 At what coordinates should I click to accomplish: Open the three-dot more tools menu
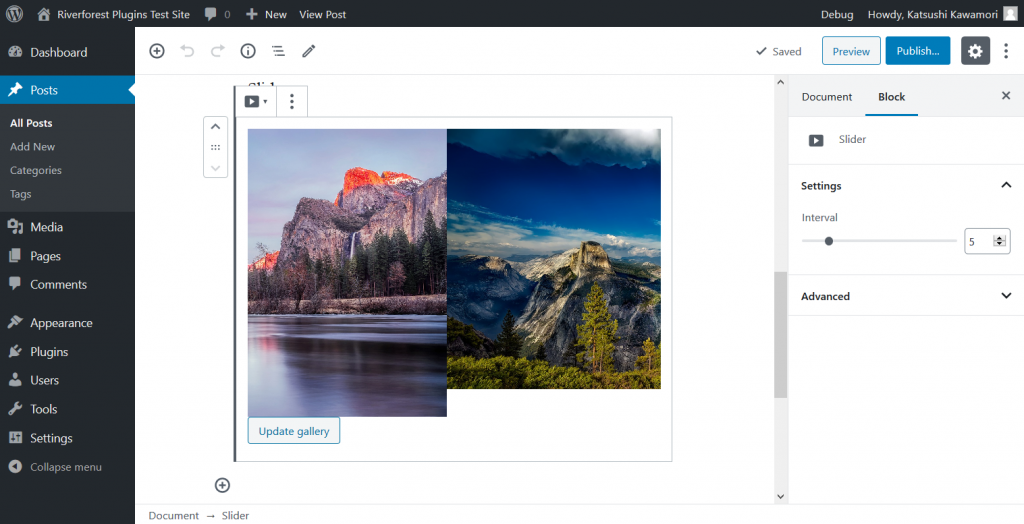pyautogui.click(x=1006, y=51)
